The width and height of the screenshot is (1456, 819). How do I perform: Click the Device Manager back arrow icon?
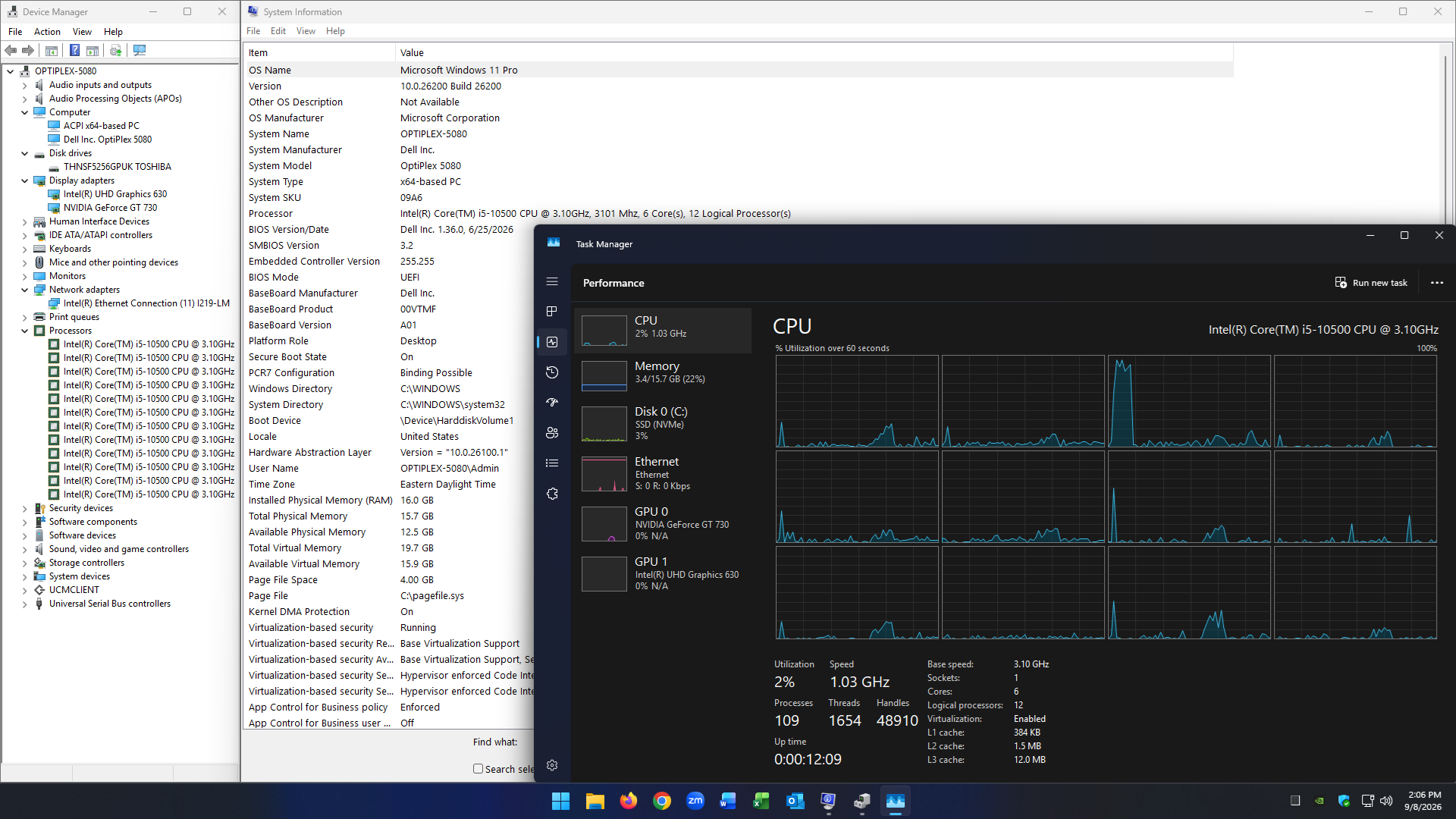click(11, 50)
